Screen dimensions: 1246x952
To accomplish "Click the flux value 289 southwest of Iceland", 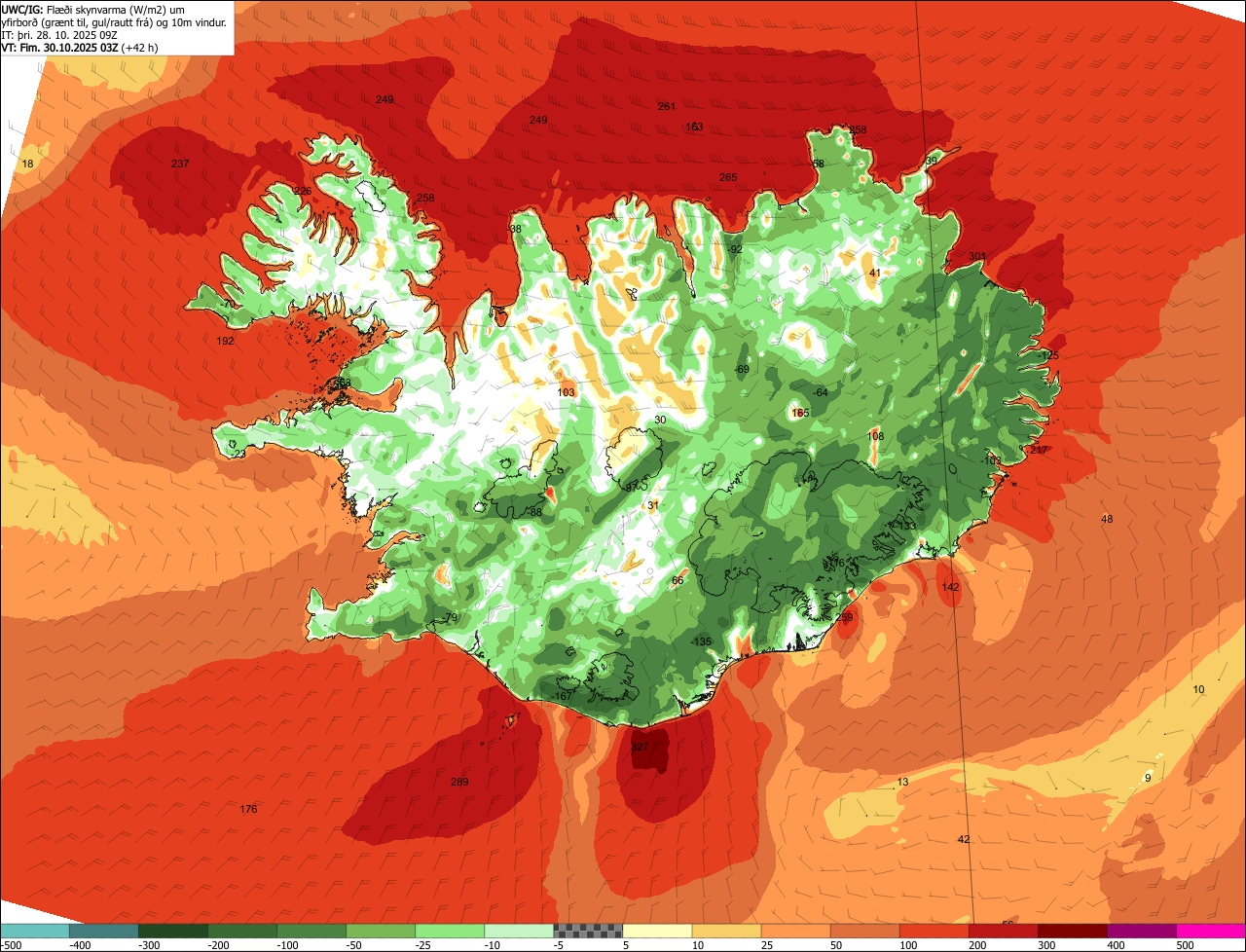I will tap(459, 782).
